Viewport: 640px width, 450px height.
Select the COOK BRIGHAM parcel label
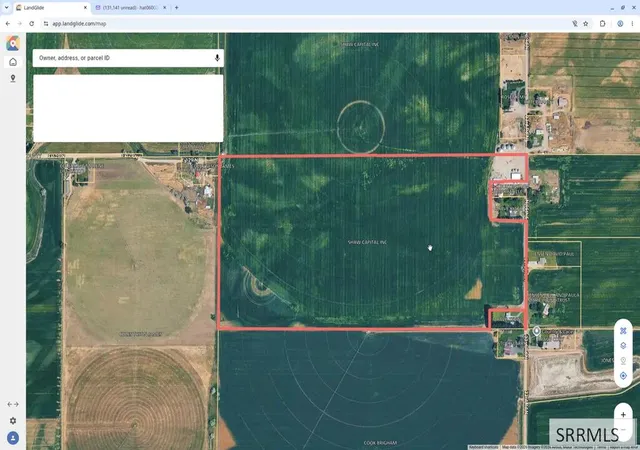click(x=380, y=443)
